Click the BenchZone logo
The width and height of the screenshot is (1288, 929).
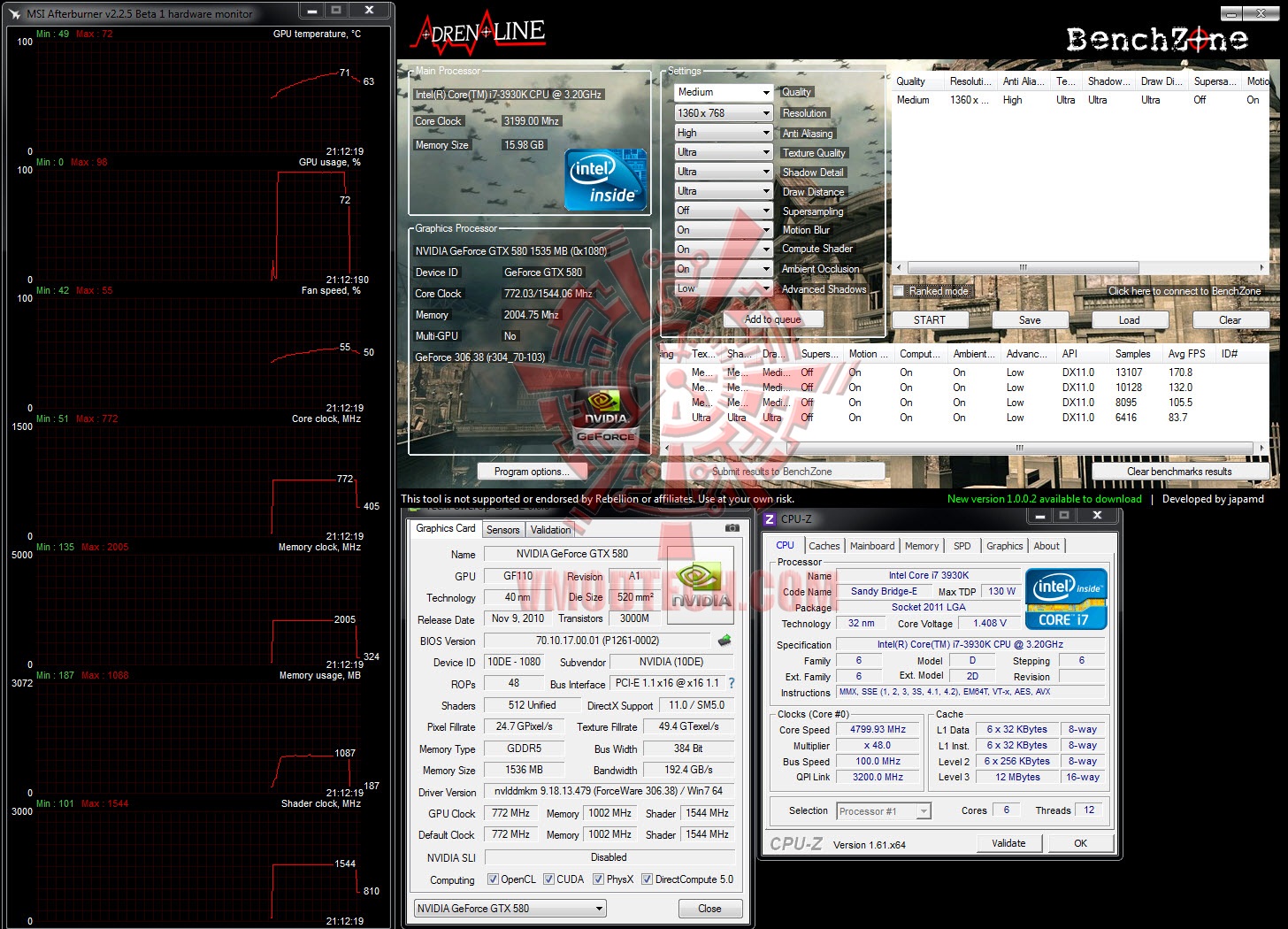(1157, 40)
